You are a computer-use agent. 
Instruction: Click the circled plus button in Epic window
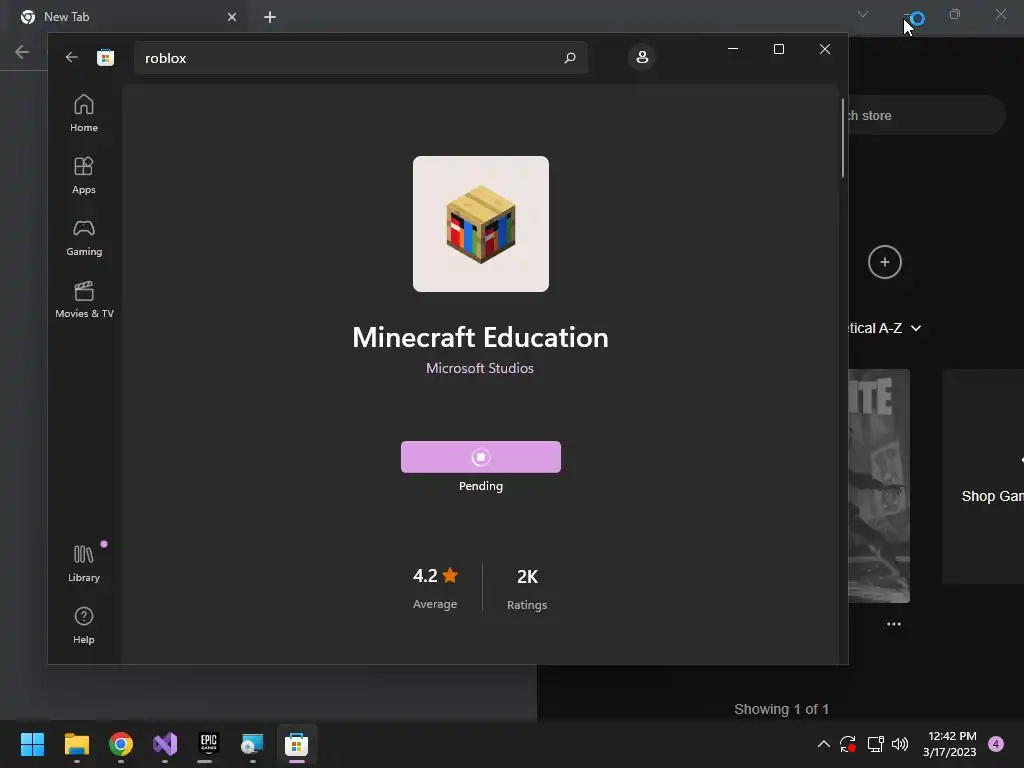coord(885,262)
